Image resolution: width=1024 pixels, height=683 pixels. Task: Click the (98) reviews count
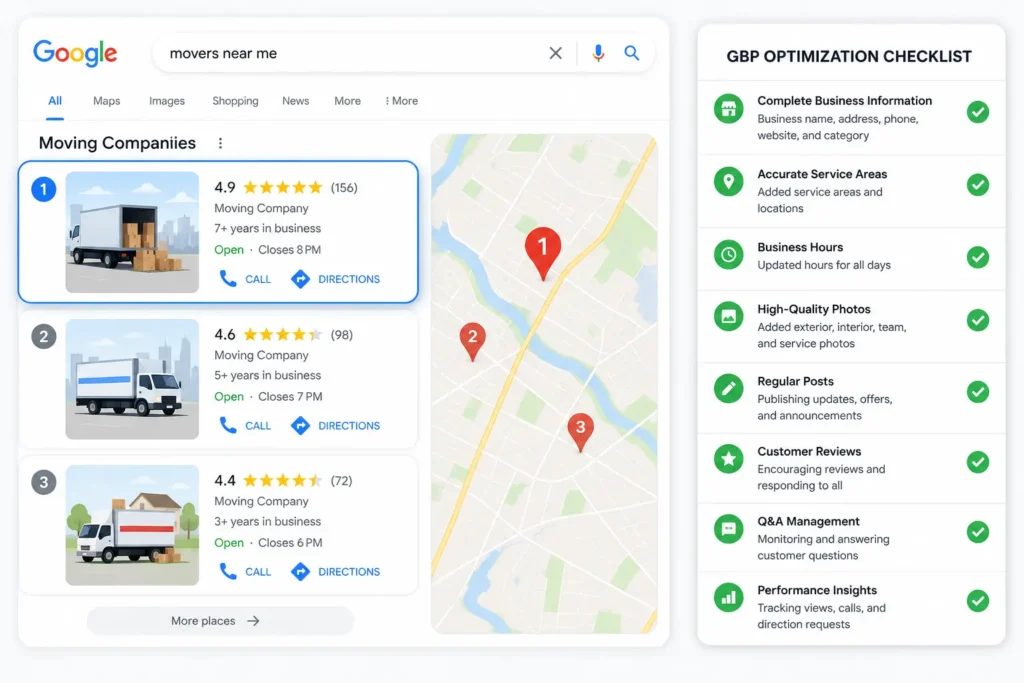tap(342, 335)
